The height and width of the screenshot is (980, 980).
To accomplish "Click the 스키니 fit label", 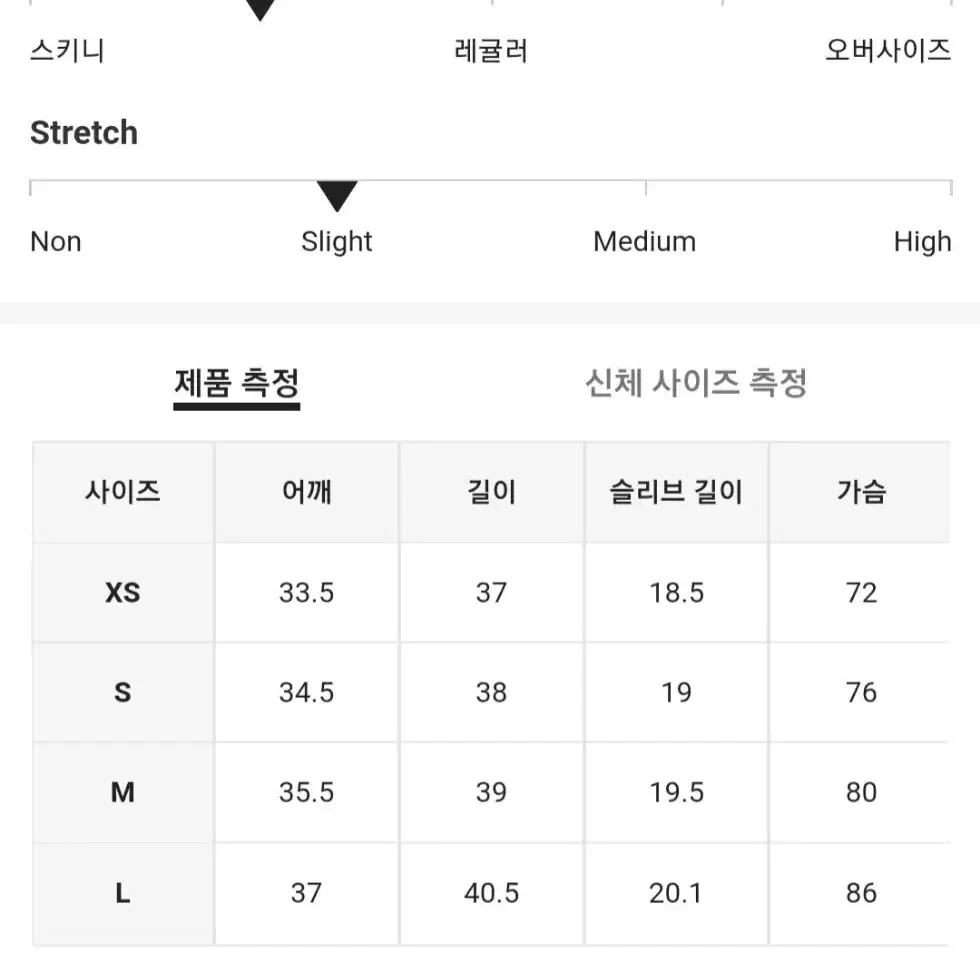I will point(68,51).
